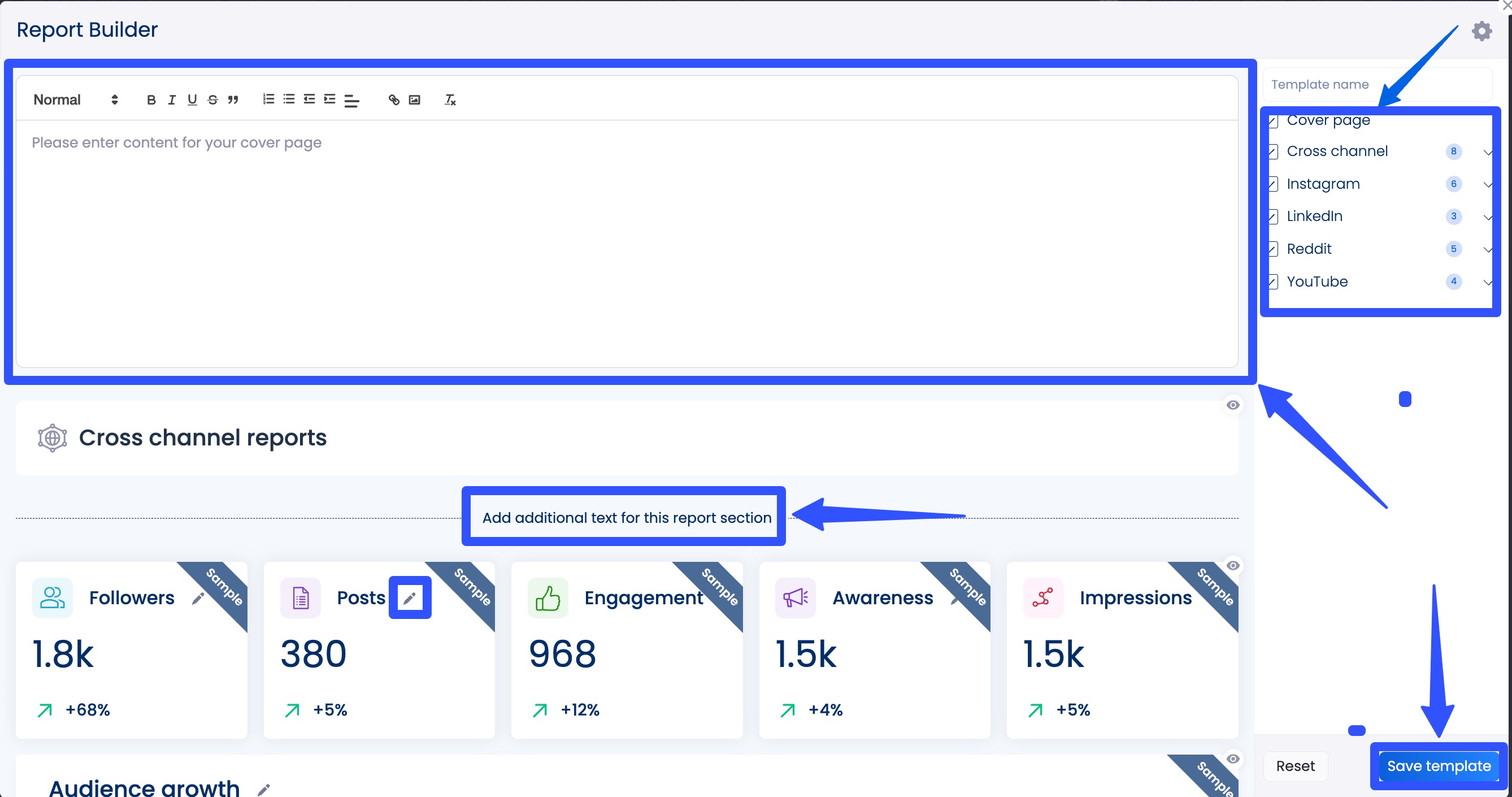
Task: Toggle the Reddit section checkbox
Action: click(x=1273, y=249)
